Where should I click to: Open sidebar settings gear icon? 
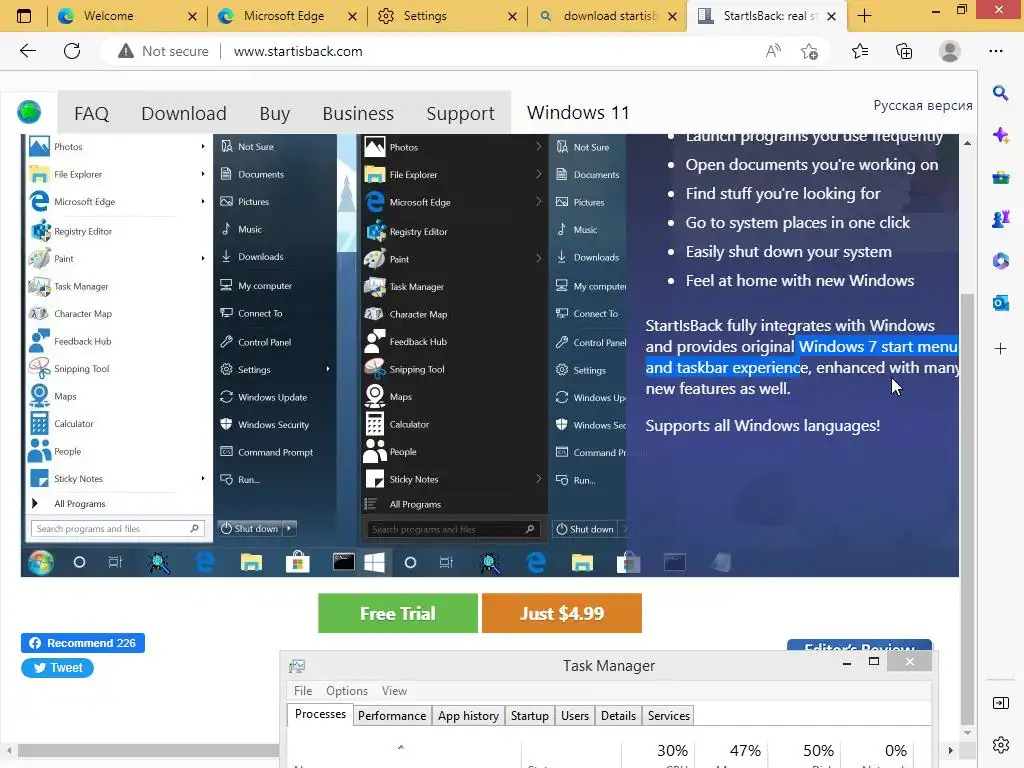[1000, 744]
